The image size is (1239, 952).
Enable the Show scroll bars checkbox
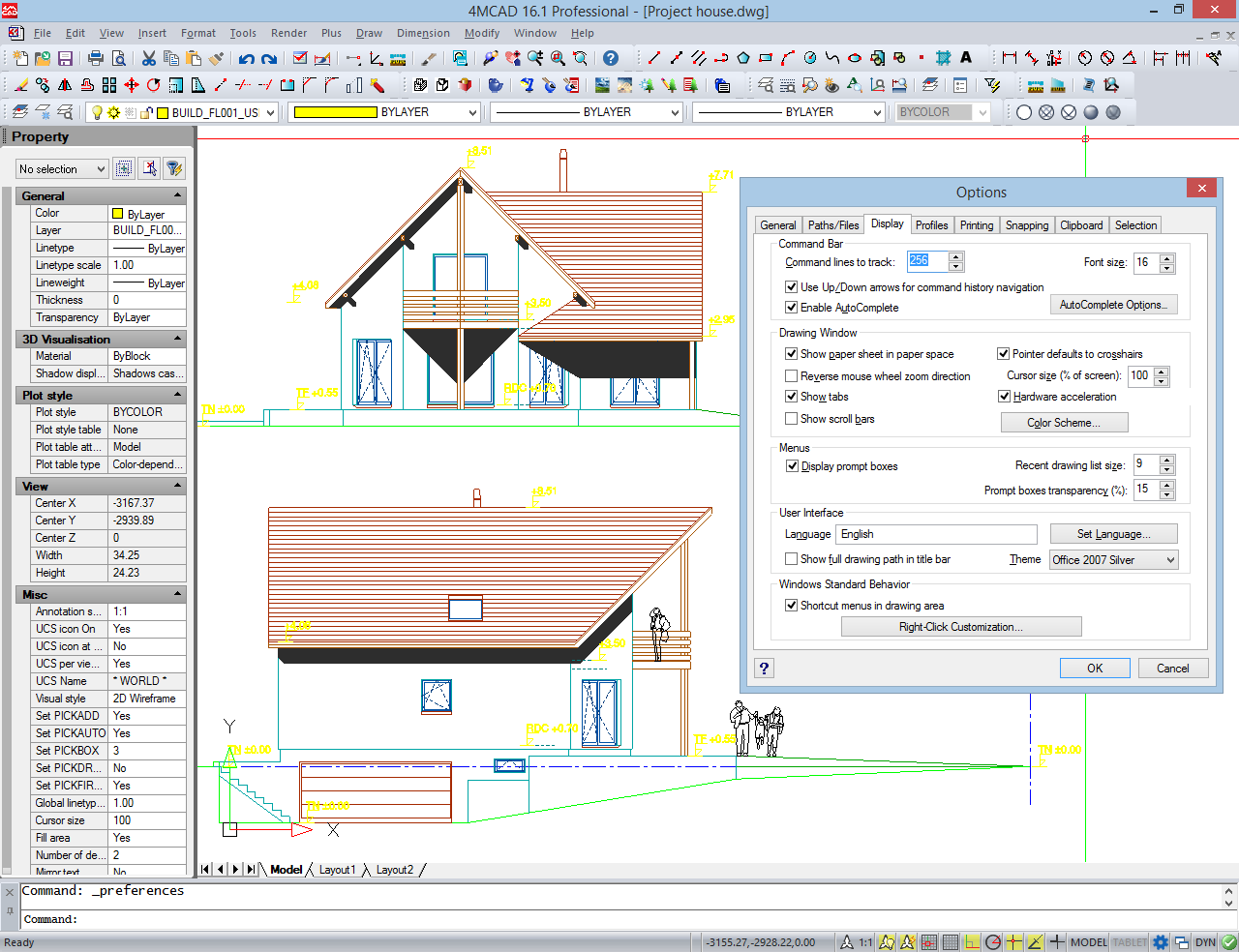click(x=791, y=419)
